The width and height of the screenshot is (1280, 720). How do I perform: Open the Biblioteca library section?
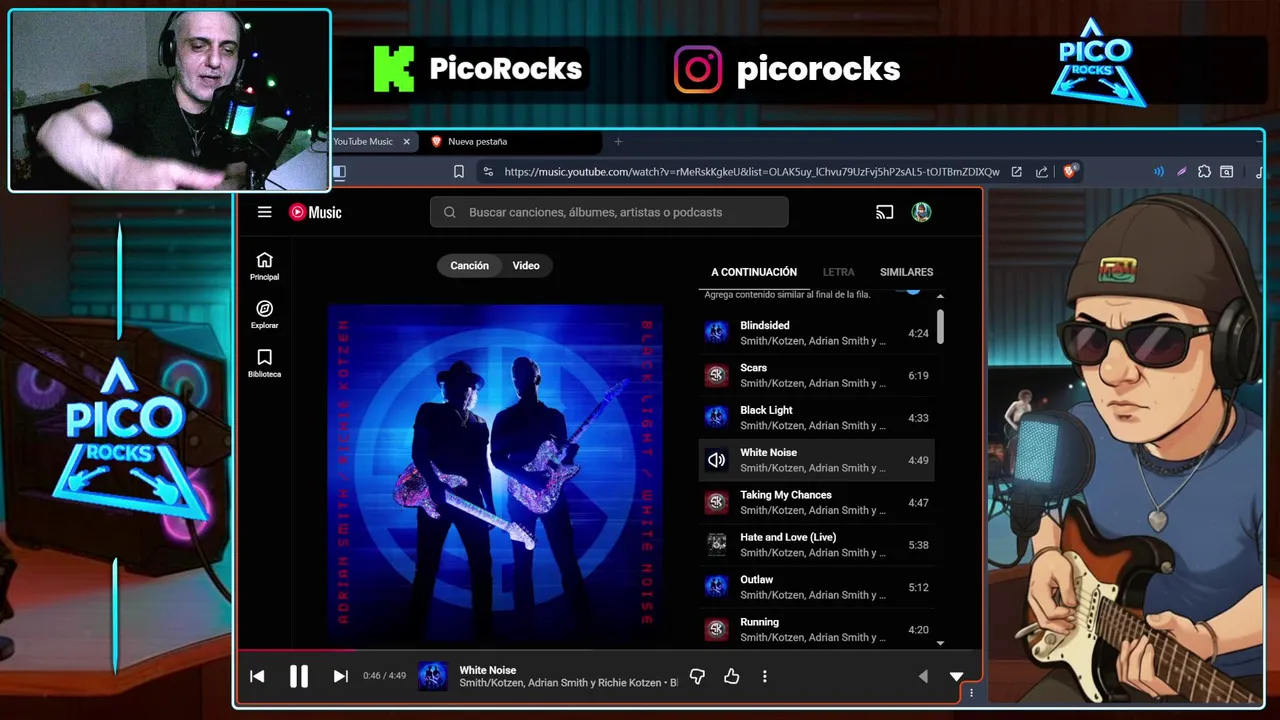pos(264,363)
